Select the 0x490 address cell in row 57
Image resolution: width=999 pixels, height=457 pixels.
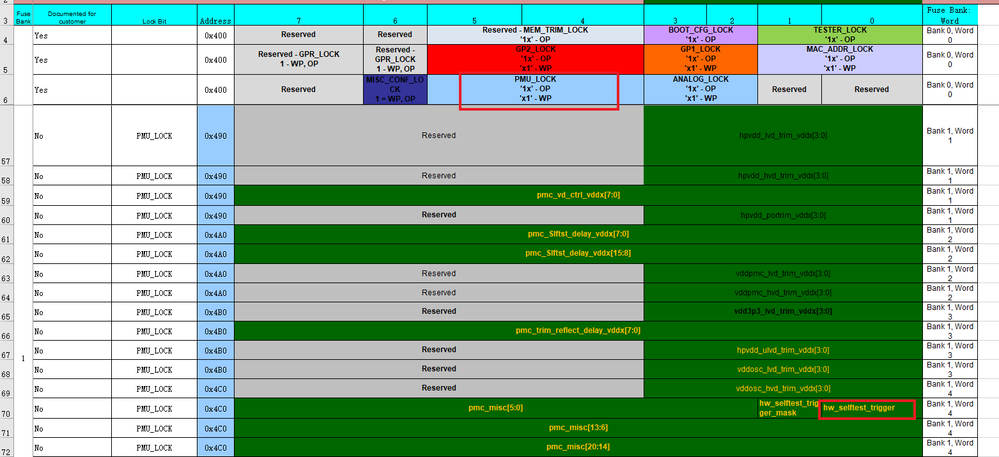pos(215,136)
